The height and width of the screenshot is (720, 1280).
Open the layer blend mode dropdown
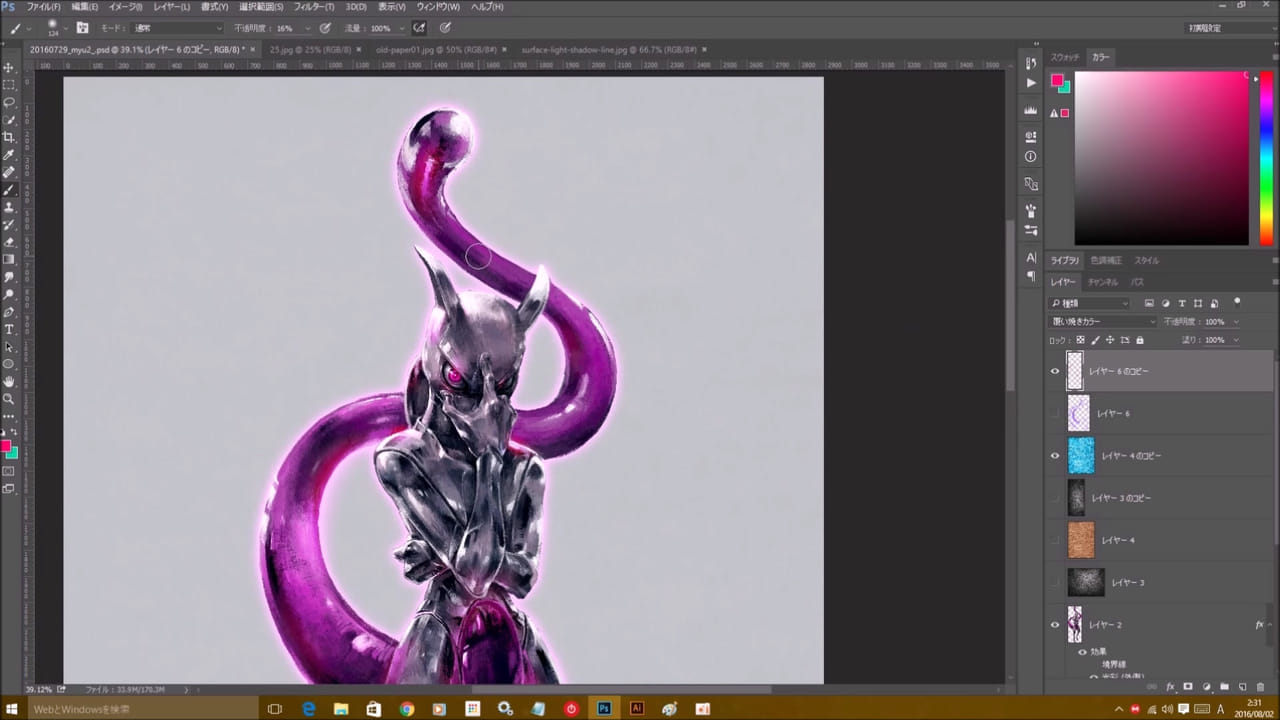(1102, 322)
